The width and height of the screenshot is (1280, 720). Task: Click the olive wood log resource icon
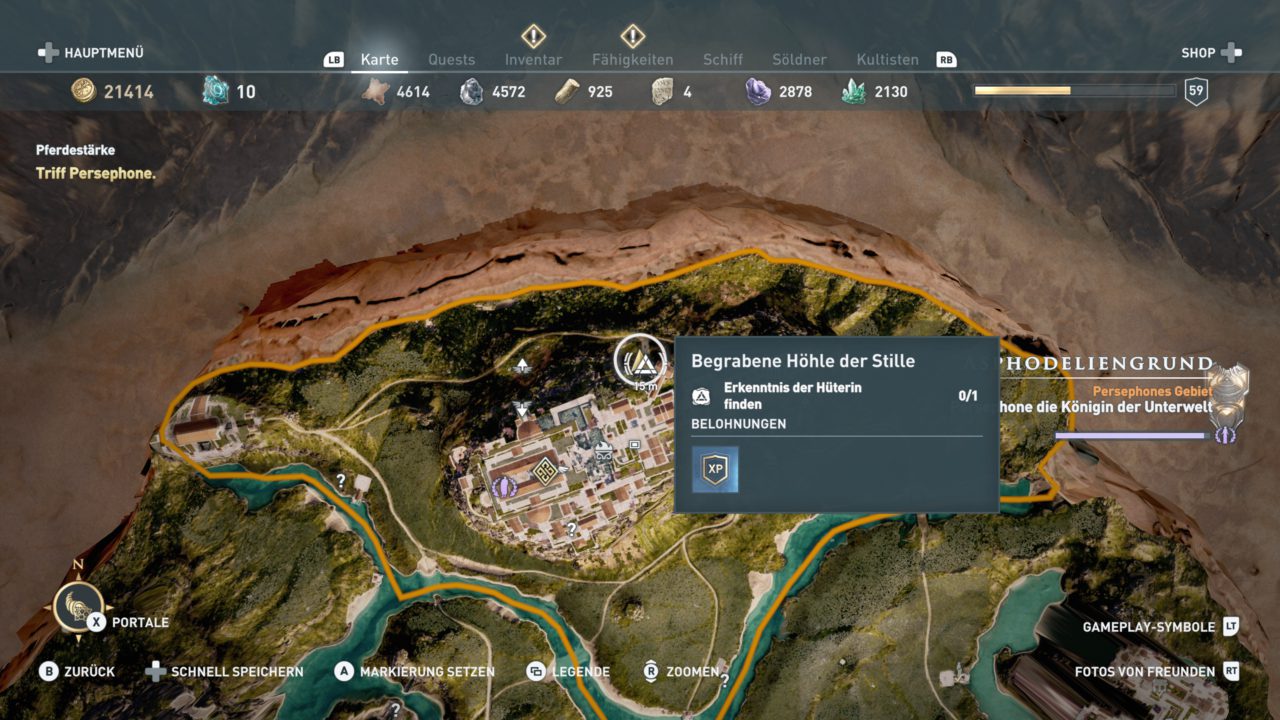567,91
